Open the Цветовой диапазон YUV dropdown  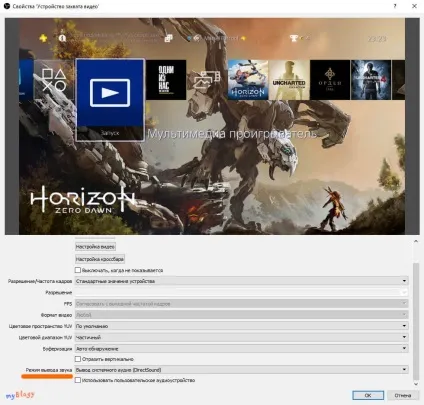coord(241,337)
